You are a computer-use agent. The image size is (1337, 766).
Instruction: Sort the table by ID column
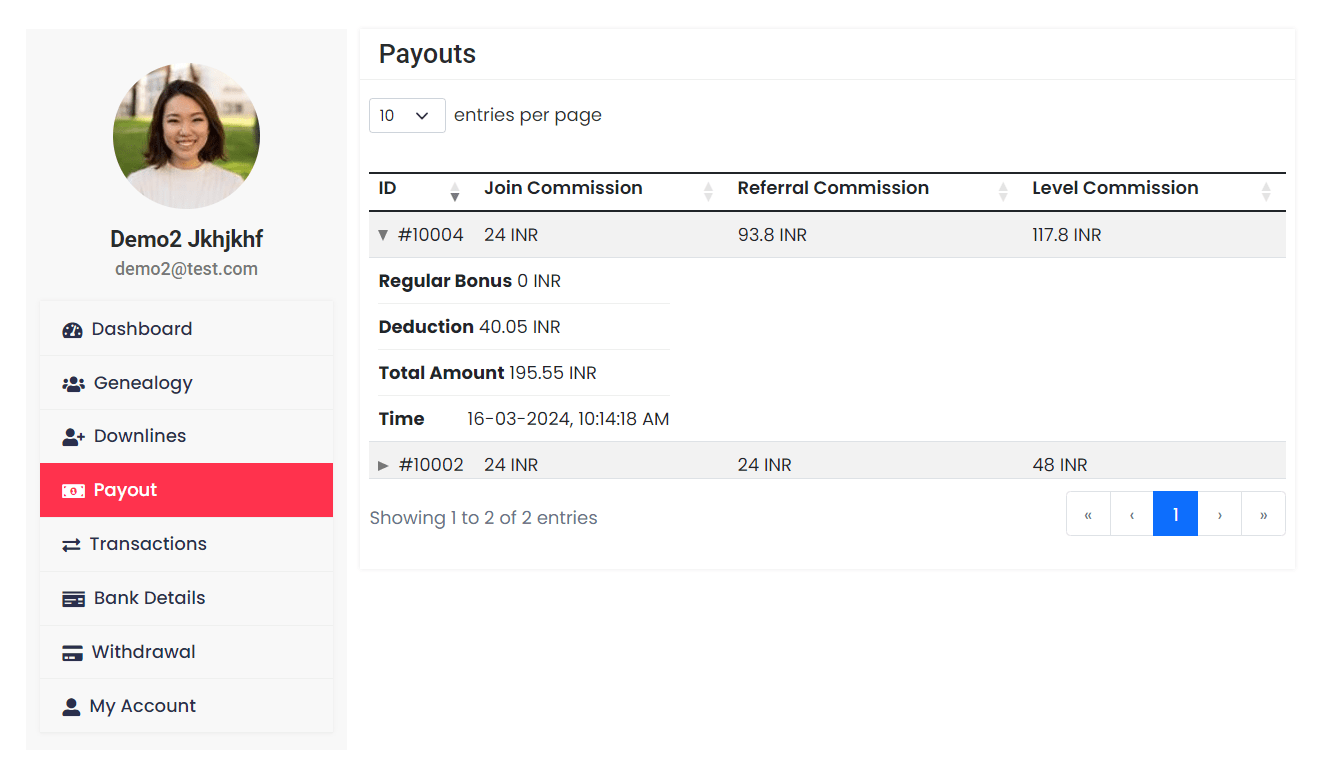click(455, 191)
